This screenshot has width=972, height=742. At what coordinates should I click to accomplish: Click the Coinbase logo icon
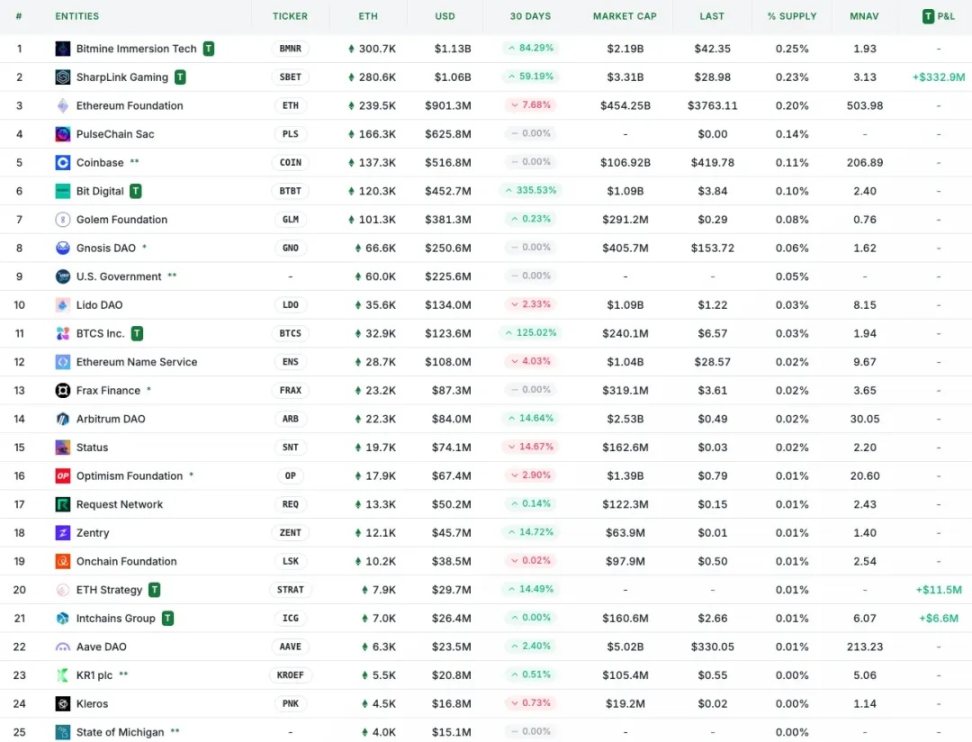(63, 162)
